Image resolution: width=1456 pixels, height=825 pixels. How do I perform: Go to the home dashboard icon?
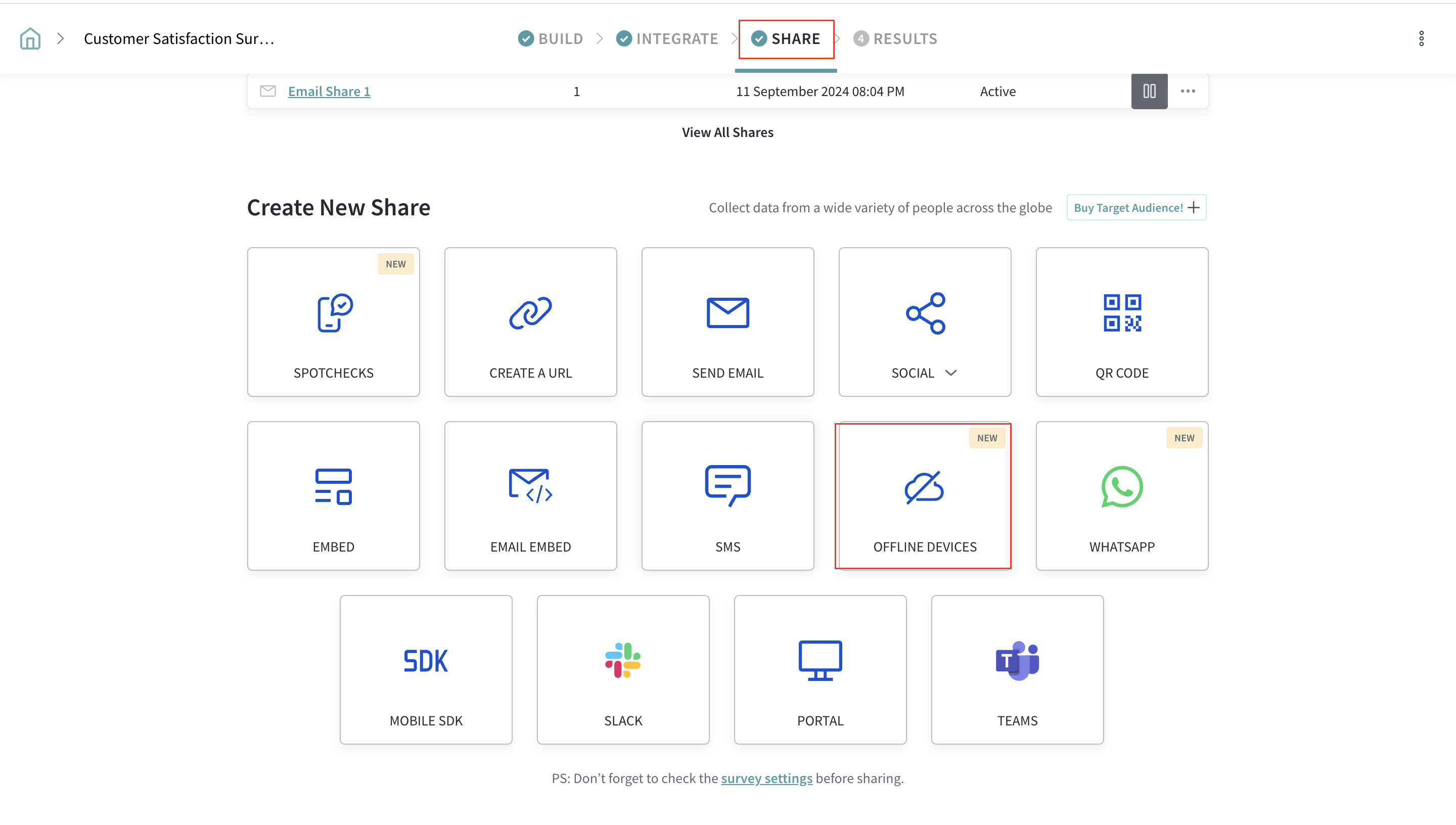coord(30,38)
